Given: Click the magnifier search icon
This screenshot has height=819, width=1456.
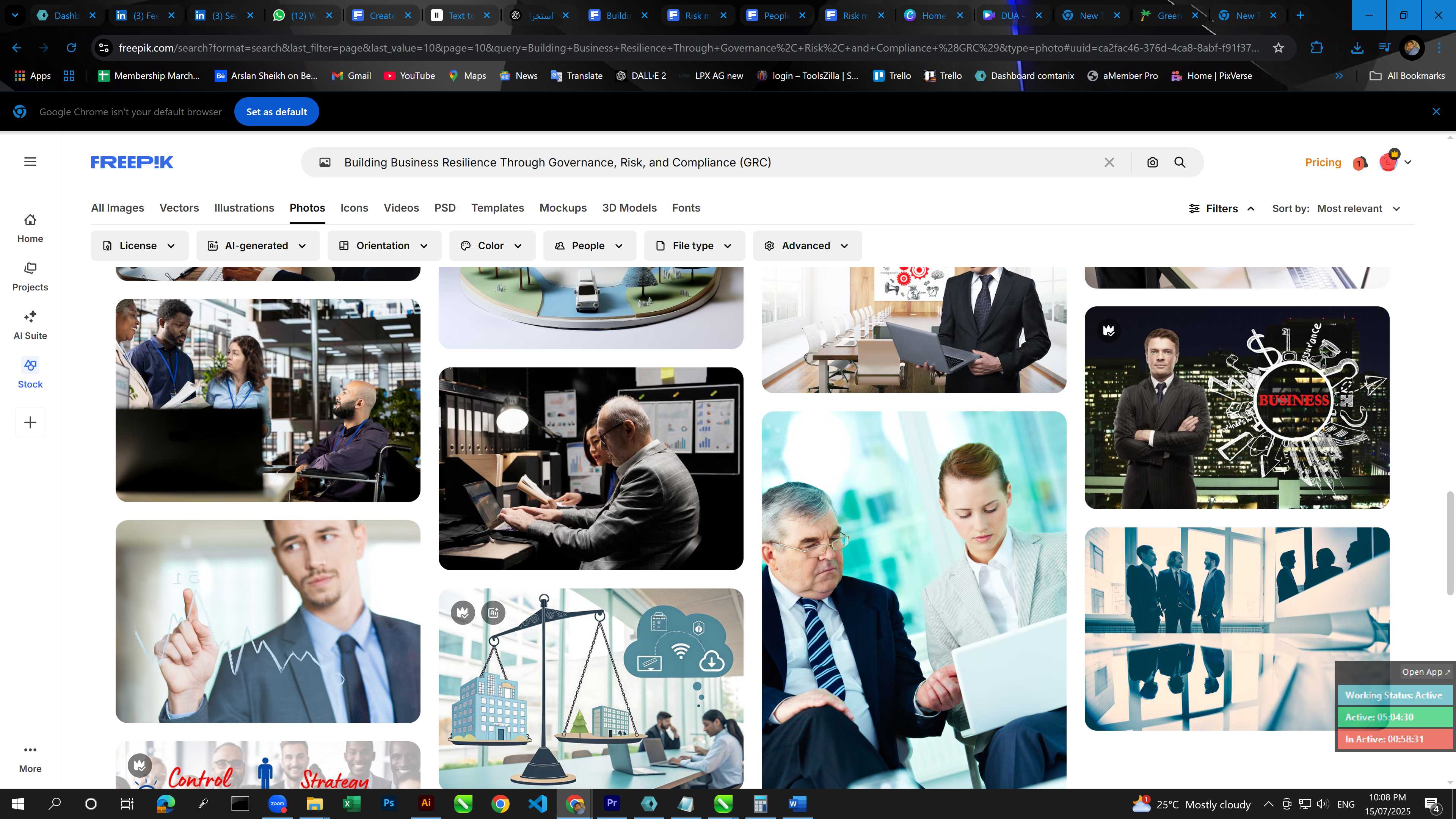Looking at the screenshot, I should pyautogui.click(x=1180, y=162).
